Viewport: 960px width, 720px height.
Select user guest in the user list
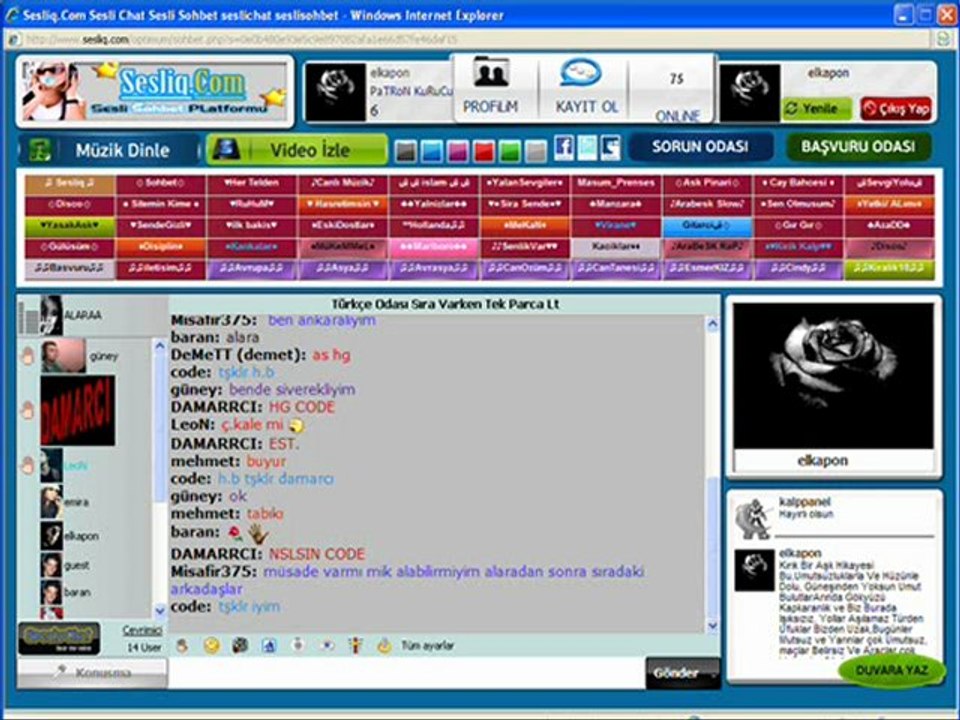pos(77,566)
